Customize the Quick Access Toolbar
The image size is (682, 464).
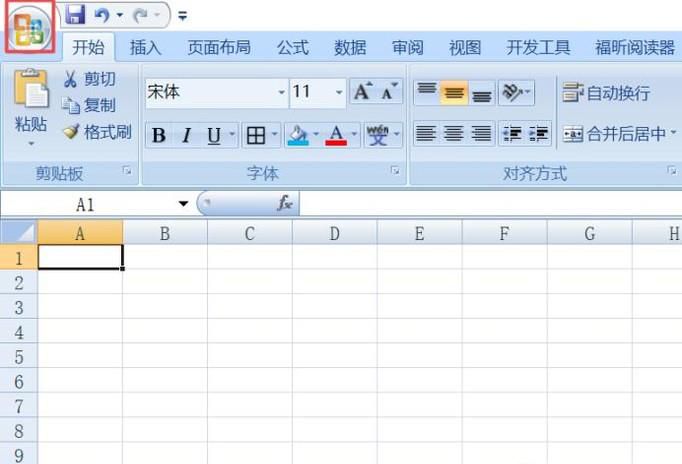click(x=183, y=16)
